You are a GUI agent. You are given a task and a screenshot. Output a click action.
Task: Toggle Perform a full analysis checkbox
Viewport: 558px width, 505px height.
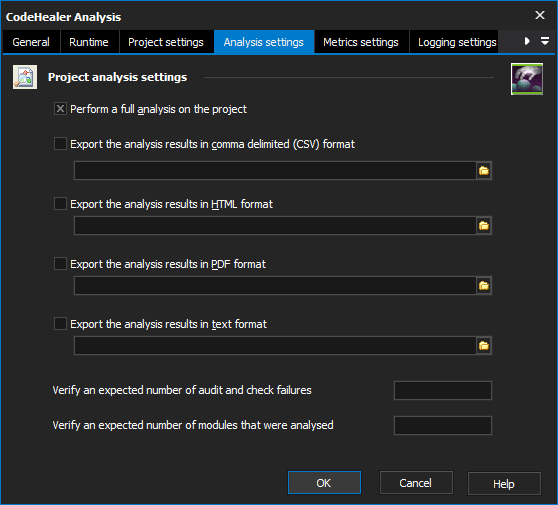60,109
